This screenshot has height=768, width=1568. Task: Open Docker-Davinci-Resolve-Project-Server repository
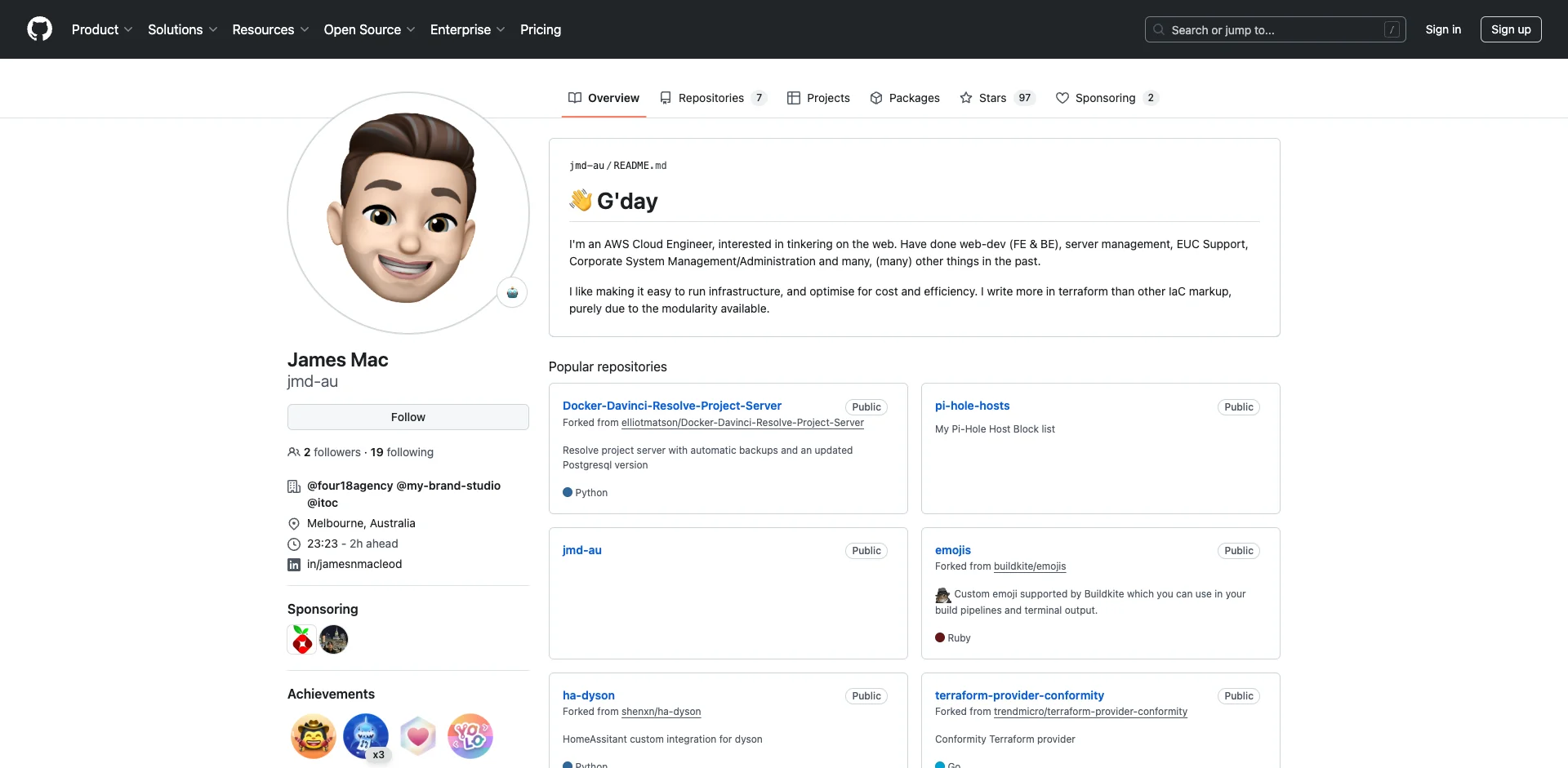(672, 406)
